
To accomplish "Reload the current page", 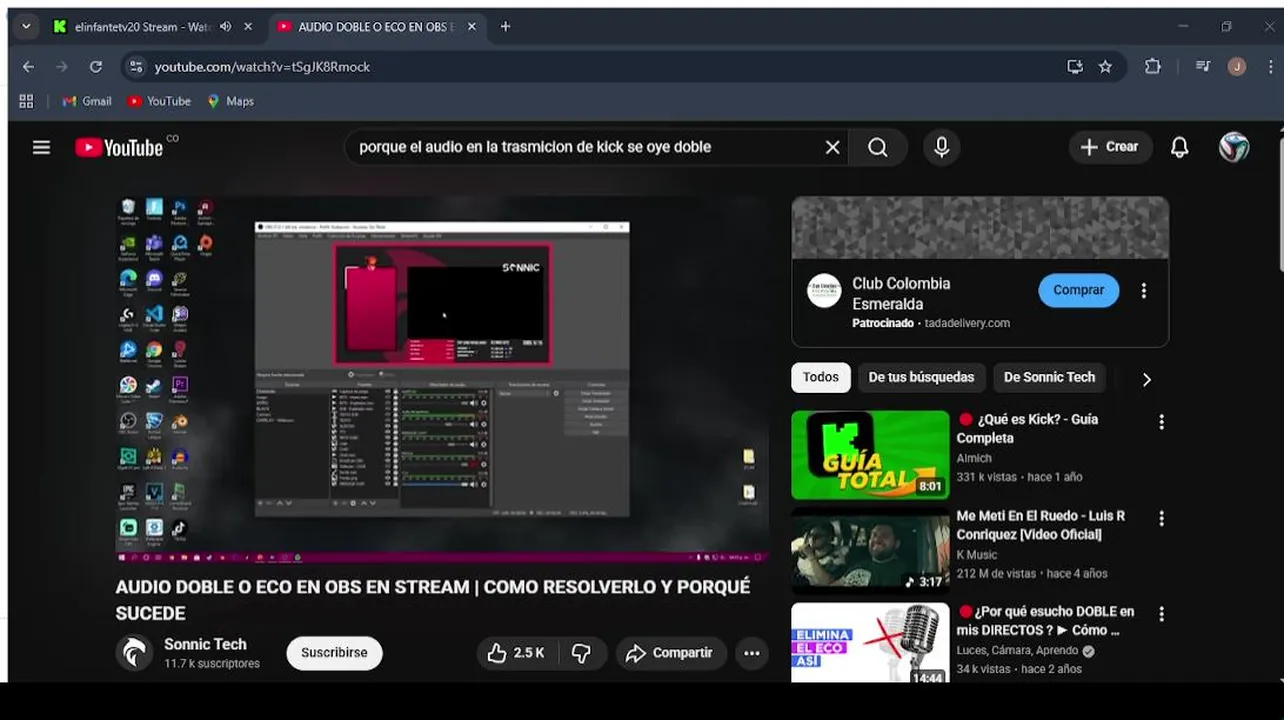I will (96, 67).
